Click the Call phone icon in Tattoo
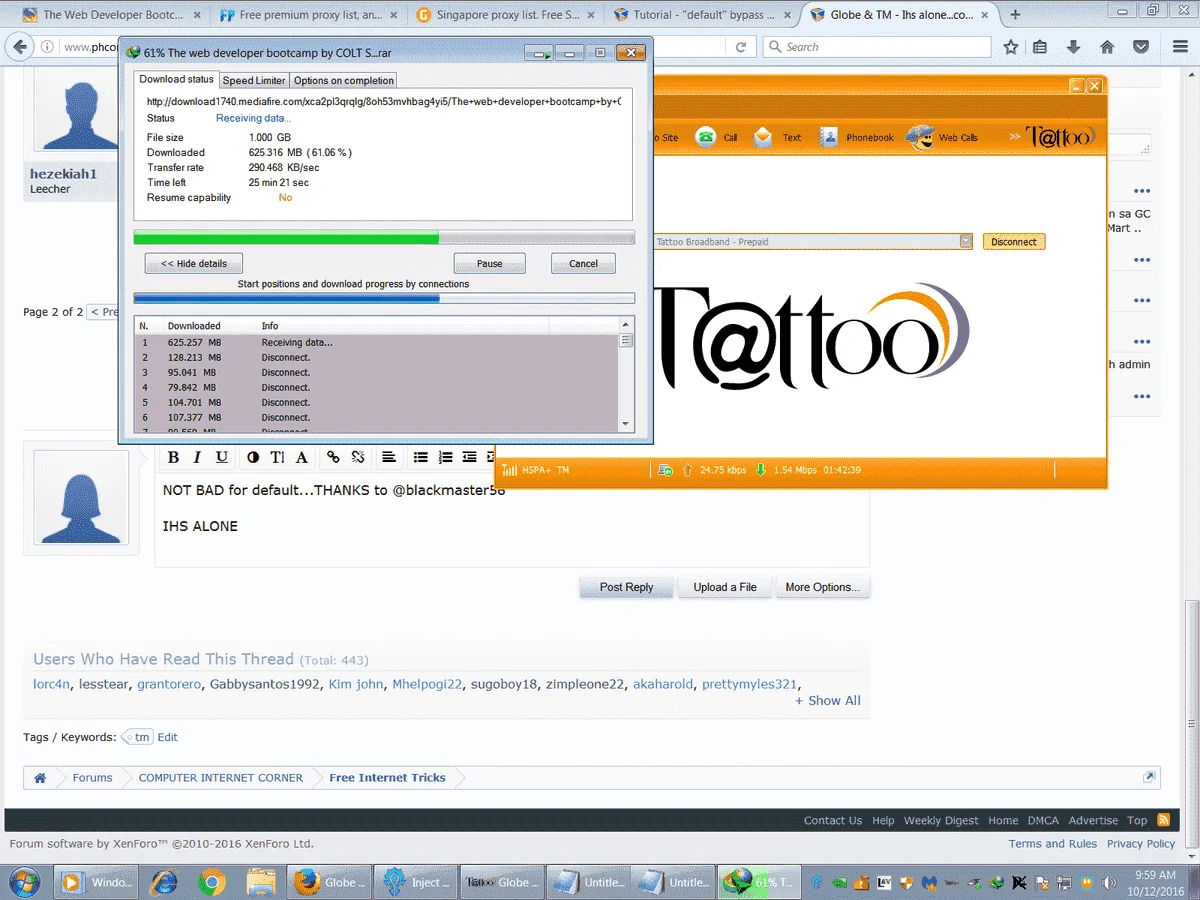Image resolution: width=1200 pixels, height=900 pixels. click(707, 137)
